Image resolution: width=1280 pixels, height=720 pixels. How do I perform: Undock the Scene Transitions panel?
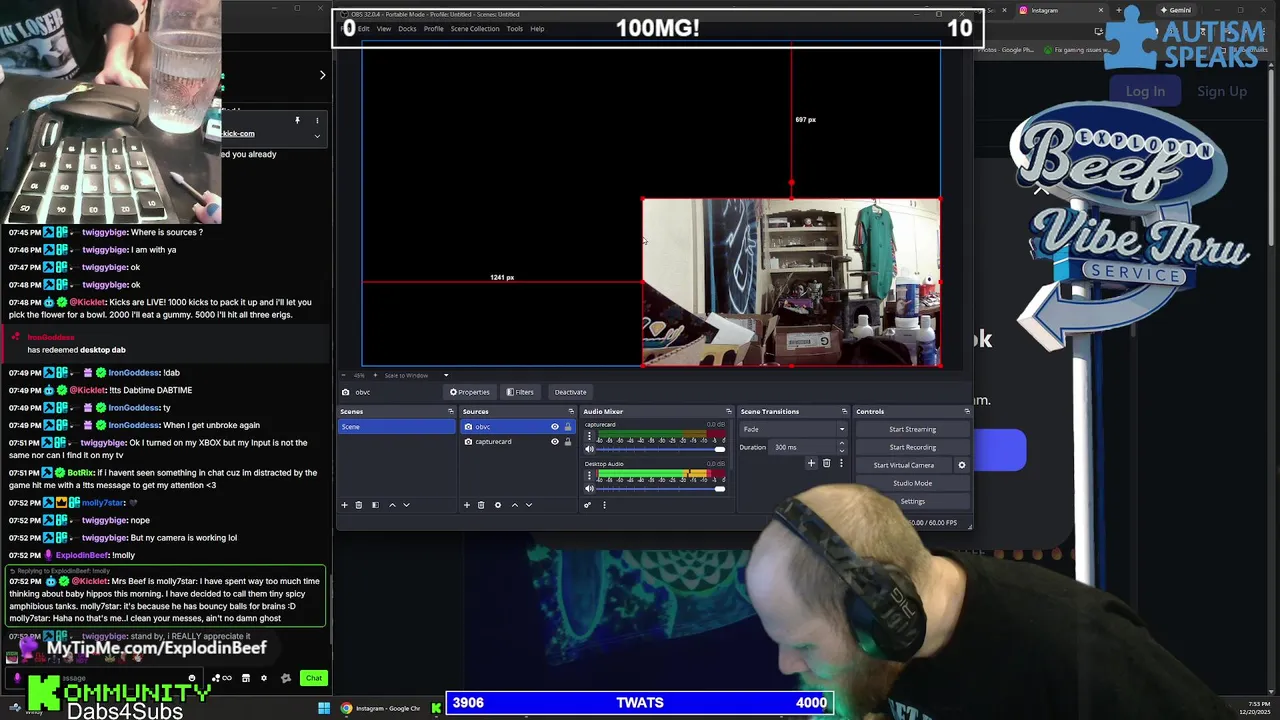point(844,411)
